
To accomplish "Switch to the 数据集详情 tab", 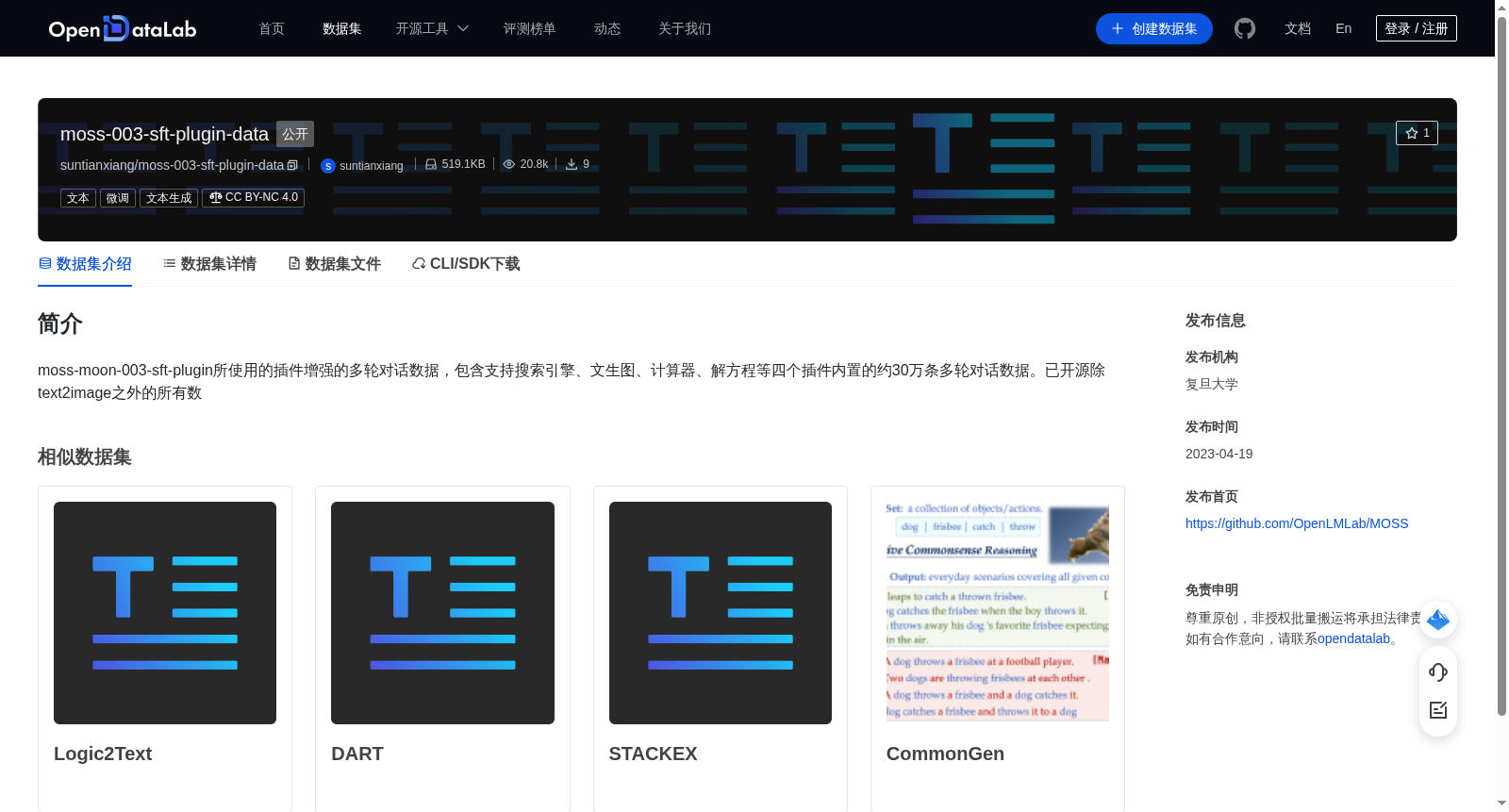I will coord(209,264).
